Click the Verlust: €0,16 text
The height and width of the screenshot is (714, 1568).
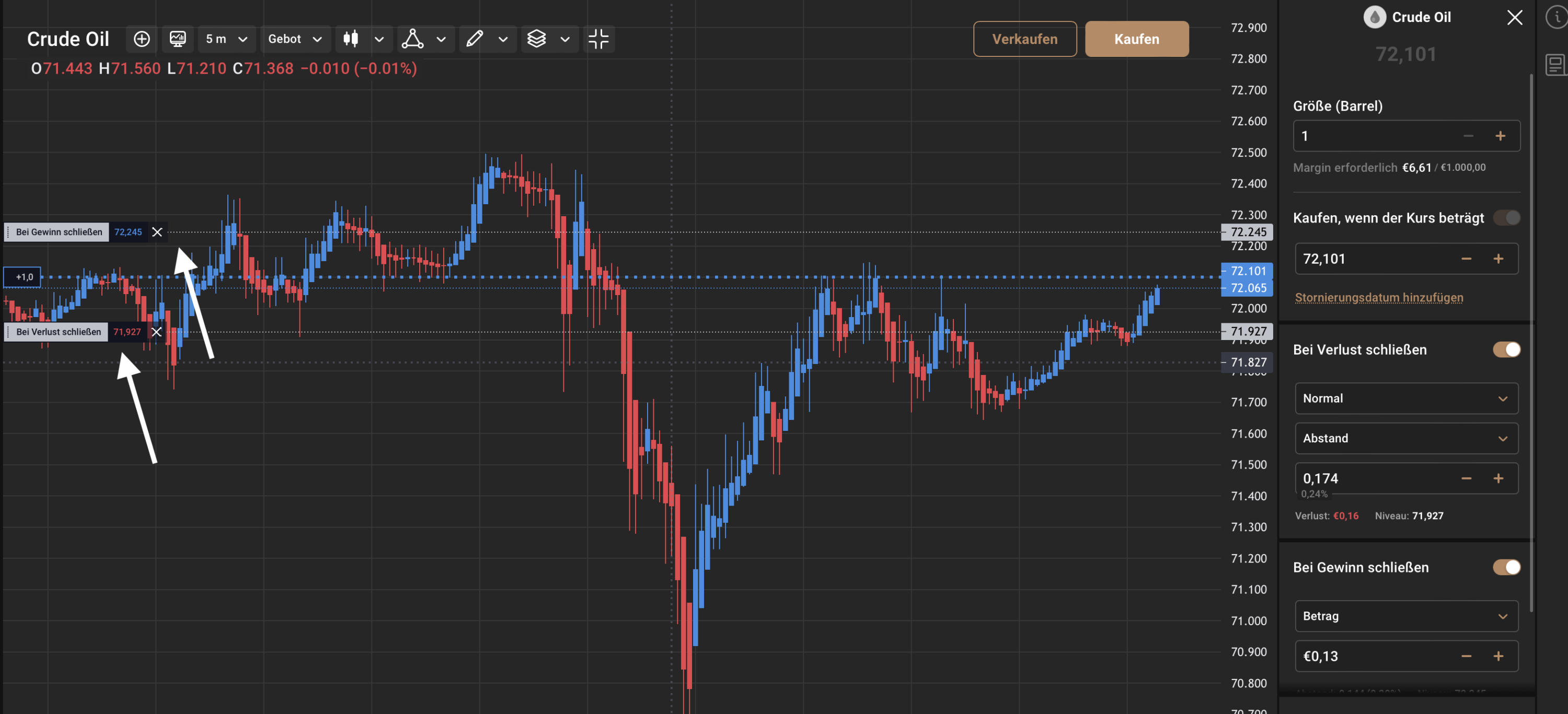[x=1327, y=516]
